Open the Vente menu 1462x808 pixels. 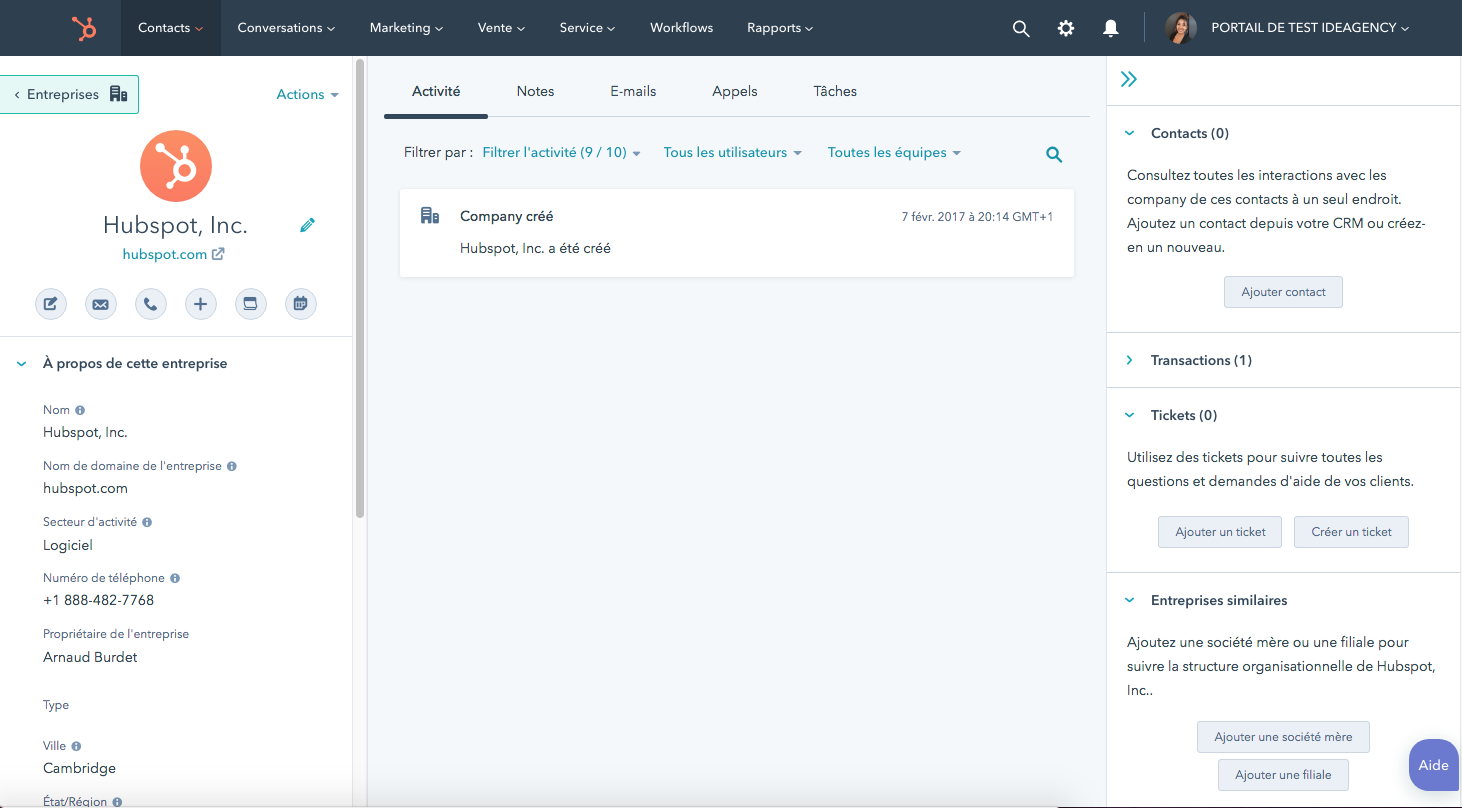point(501,28)
